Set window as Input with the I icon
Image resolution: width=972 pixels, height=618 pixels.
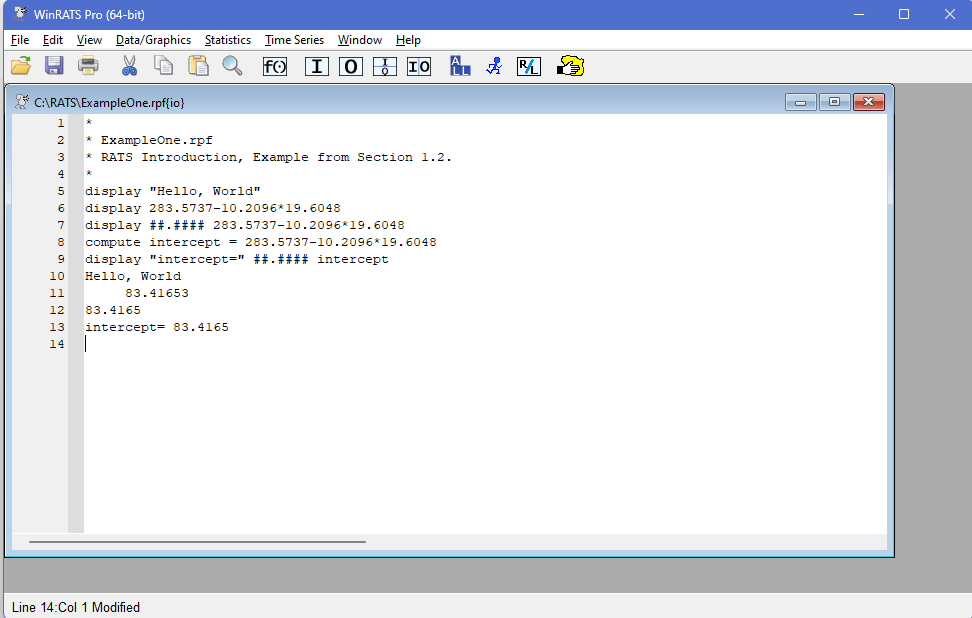pyautogui.click(x=317, y=67)
